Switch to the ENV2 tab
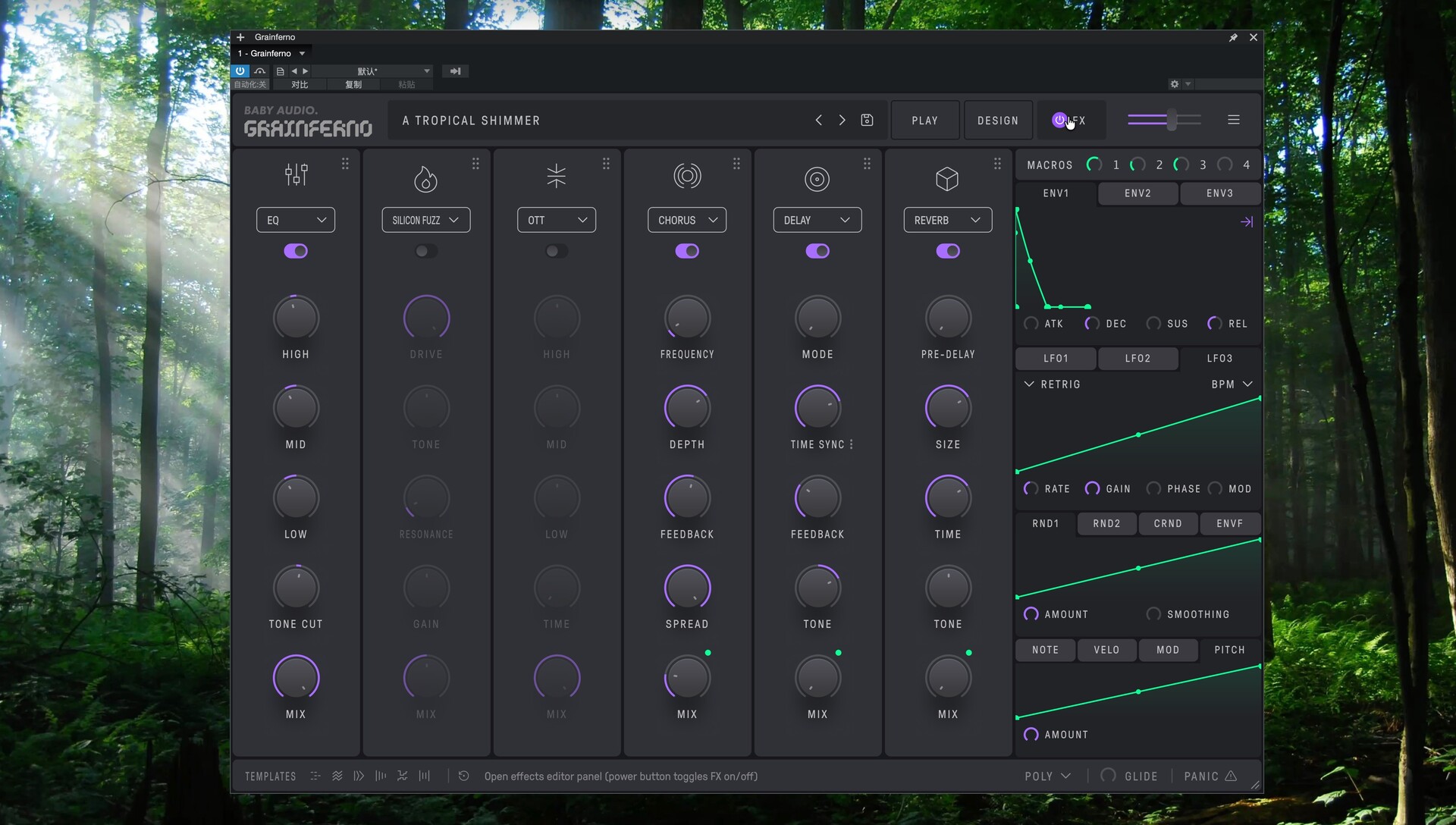 click(x=1137, y=193)
